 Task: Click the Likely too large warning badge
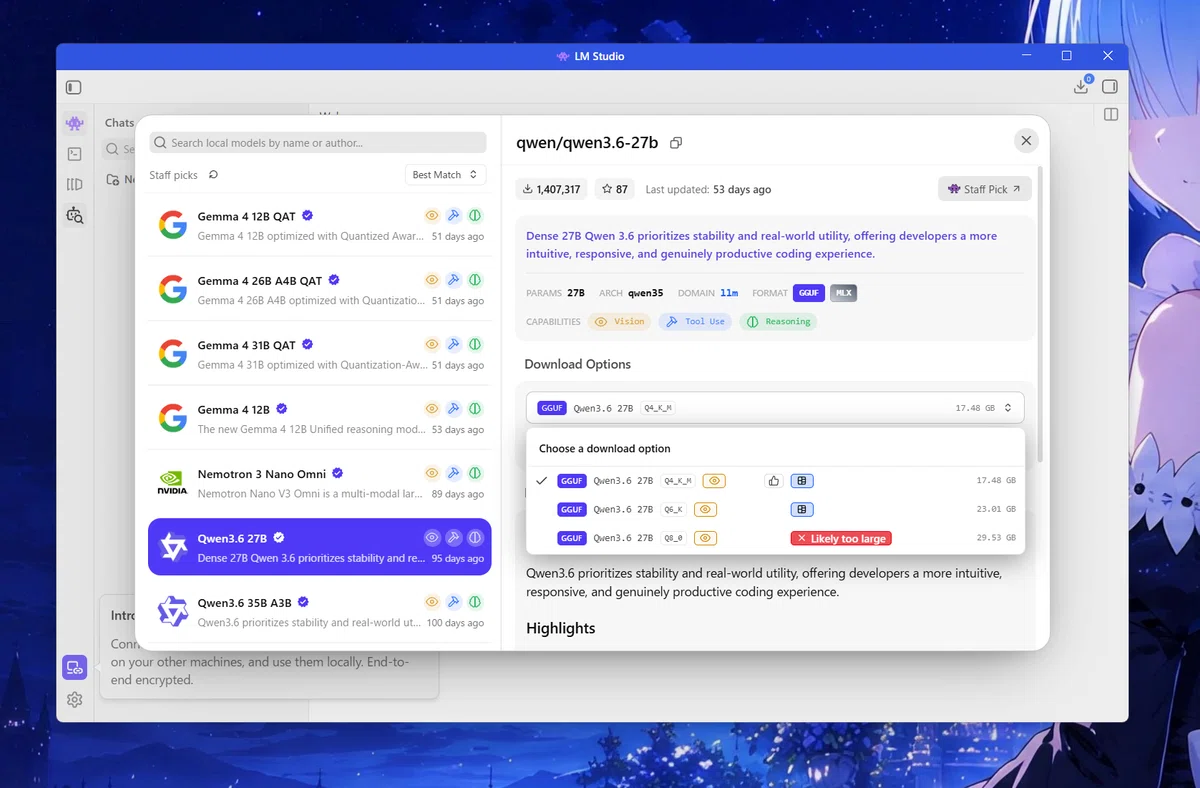[x=841, y=538]
